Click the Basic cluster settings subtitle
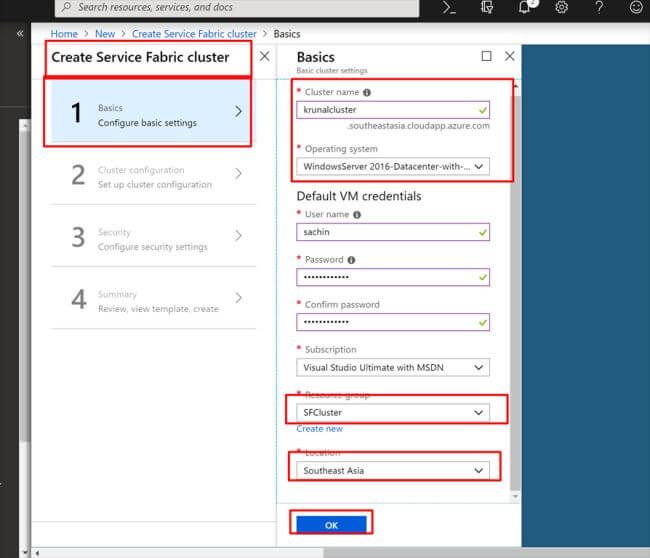The width and height of the screenshot is (650, 558). tap(332, 71)
